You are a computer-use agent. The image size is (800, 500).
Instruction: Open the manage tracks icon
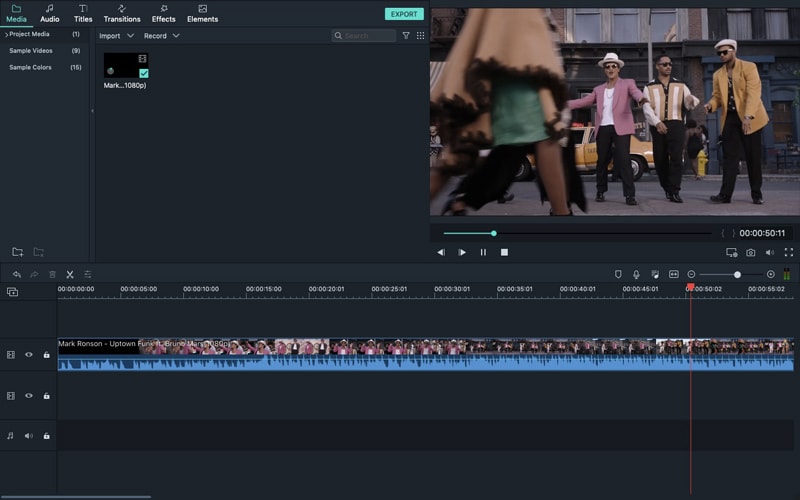click(12, 292)
